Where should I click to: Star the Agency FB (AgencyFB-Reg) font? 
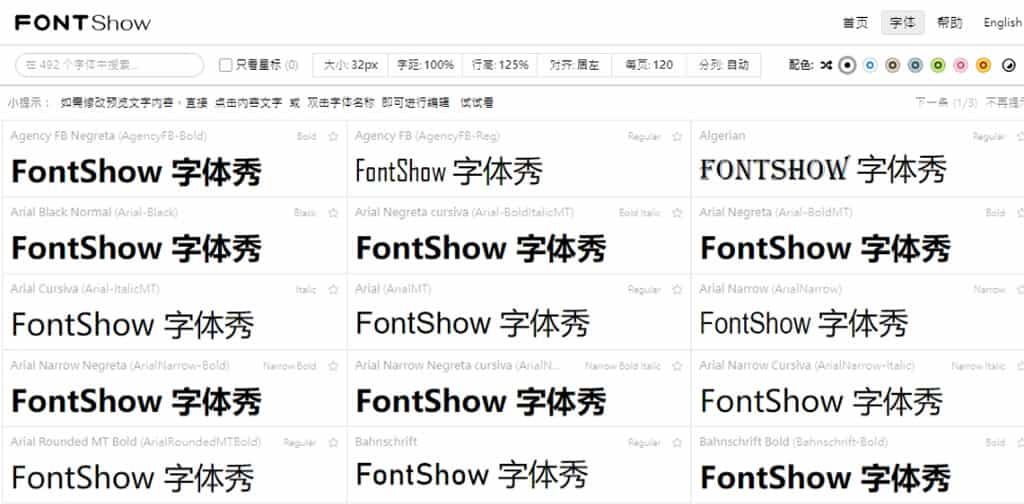[x=677, y=136]
